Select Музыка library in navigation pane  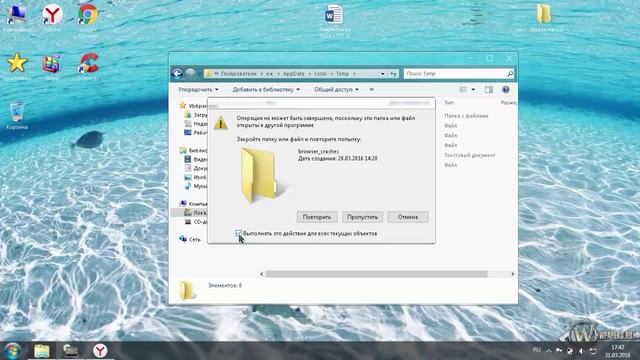pyautogui.click(x=196, y=186)
